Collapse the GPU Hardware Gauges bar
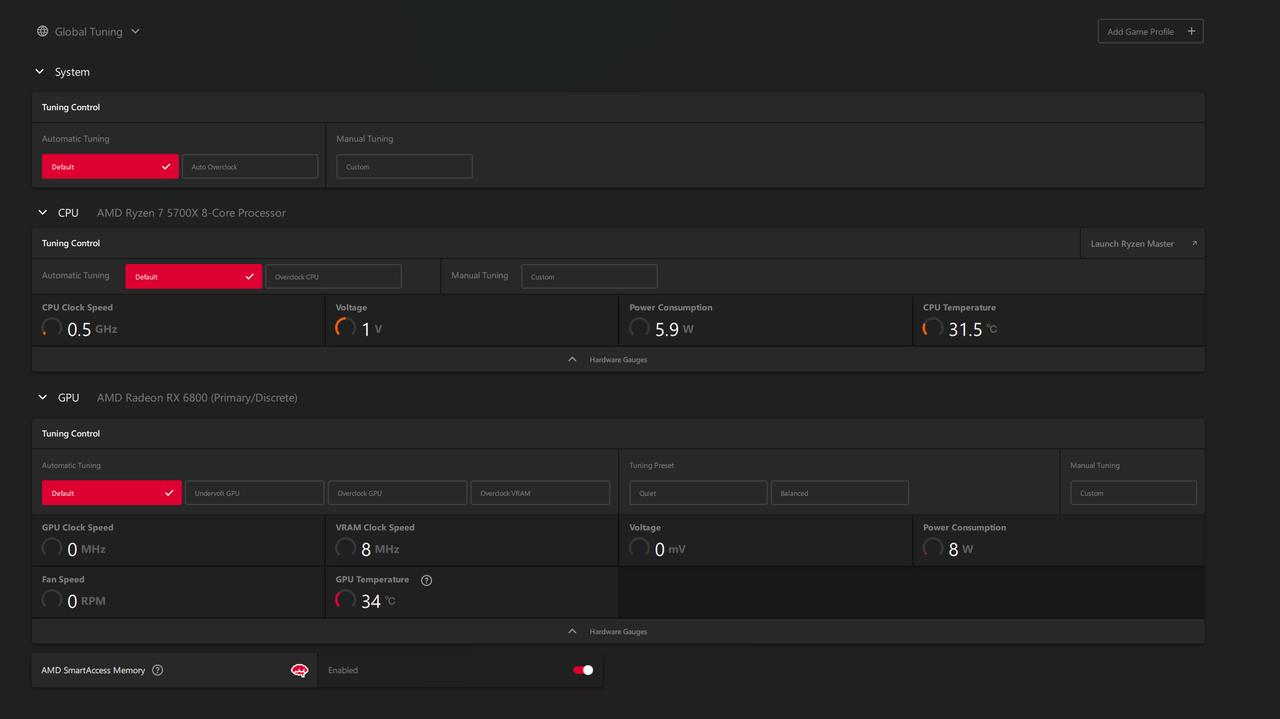This screenshot has width=1280, height=719. (x=618, y=631)
